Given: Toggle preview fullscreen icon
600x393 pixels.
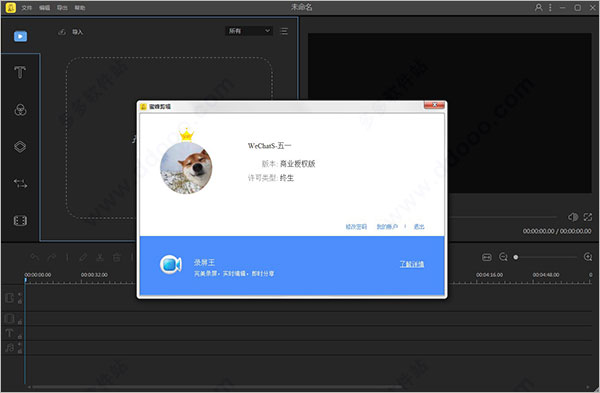Looking at the screenshot, I should (x=588, y=217).
